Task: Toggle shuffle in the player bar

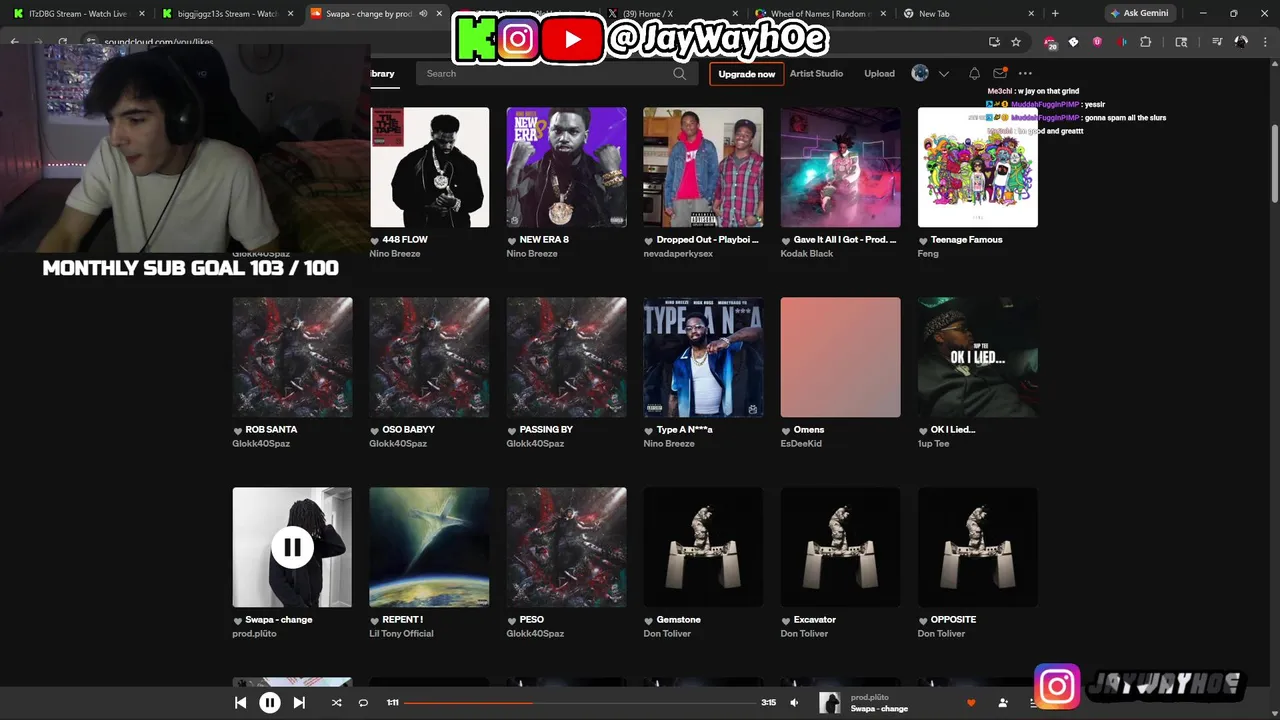Action: [x=336, y=703]
